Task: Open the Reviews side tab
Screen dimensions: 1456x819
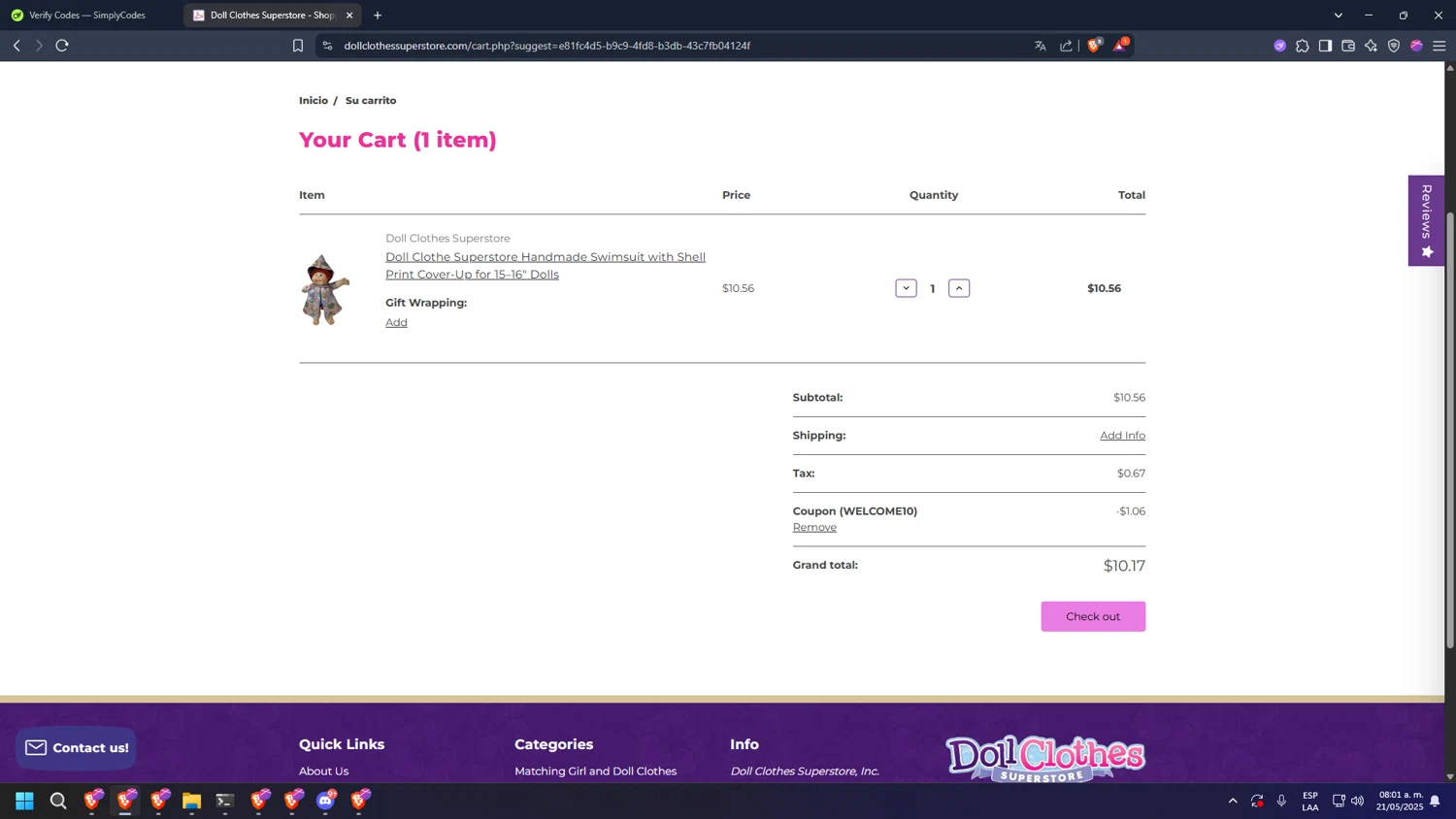Action: pyautogui.click(x=1426, y=220)
